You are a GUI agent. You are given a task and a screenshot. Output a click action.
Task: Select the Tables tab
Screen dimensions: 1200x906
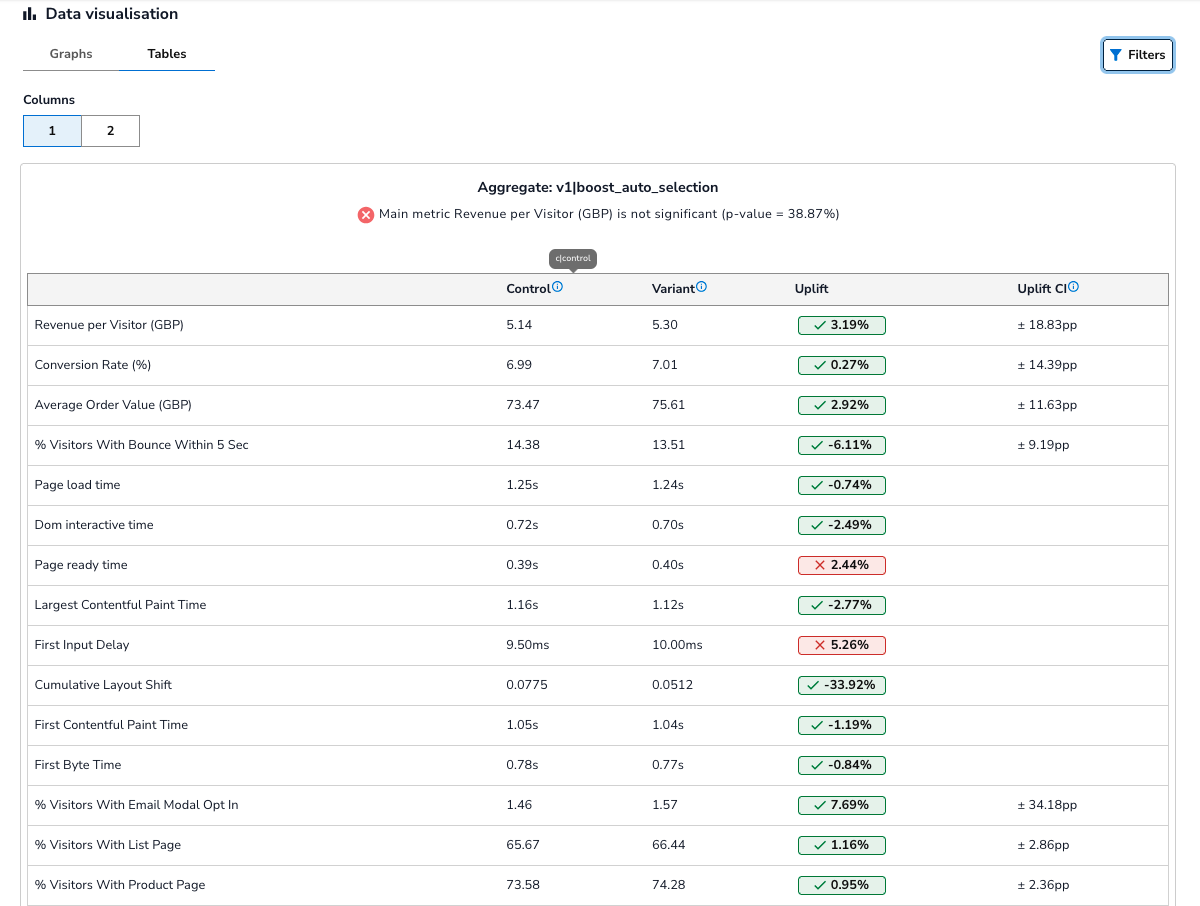pos(167,54)
